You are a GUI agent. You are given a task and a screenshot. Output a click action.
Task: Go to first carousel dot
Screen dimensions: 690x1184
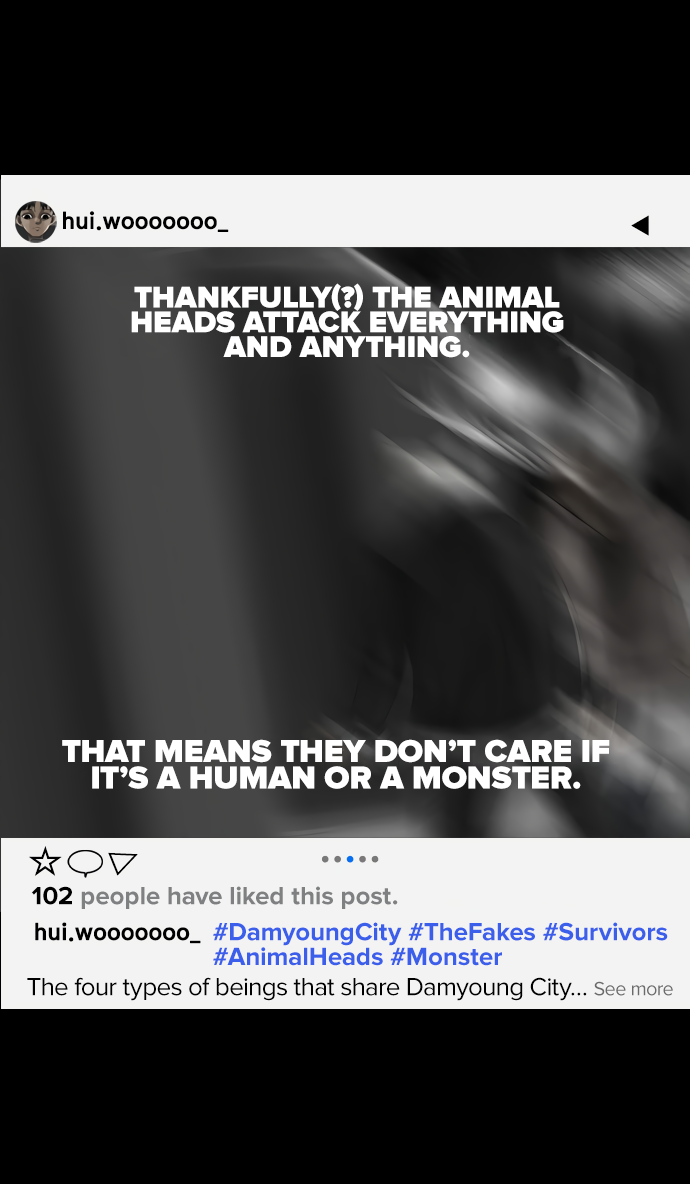[x=325, y=859]
